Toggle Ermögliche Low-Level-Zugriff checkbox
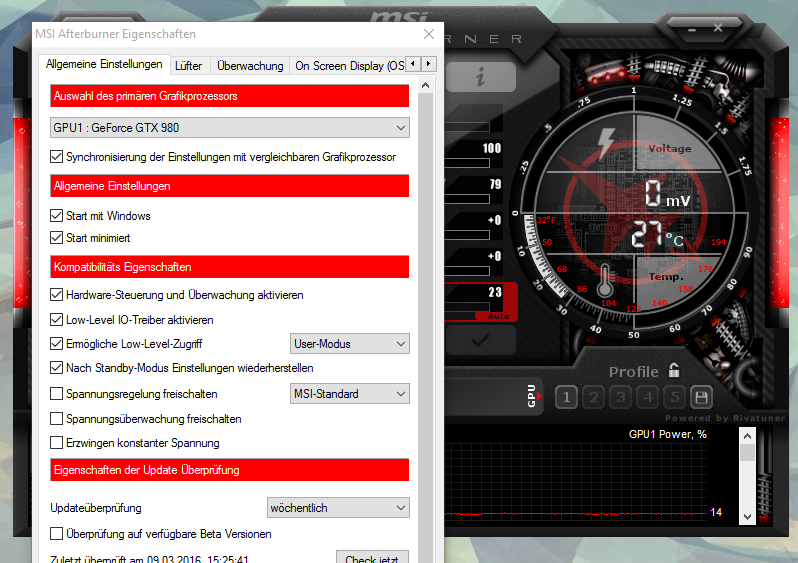This screenshot has width=798, height=563. (x=56, y=344)
